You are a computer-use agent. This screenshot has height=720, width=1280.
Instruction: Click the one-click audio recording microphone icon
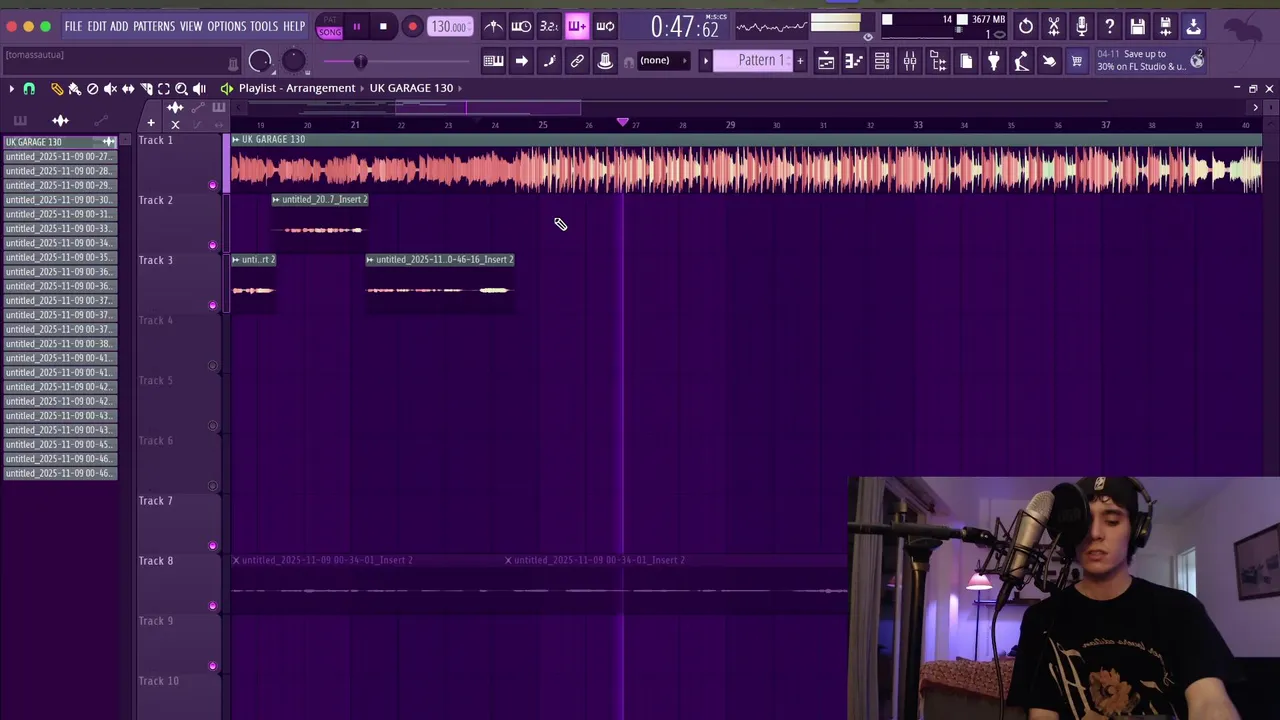pyautogui.click(x=1082, y=27)
